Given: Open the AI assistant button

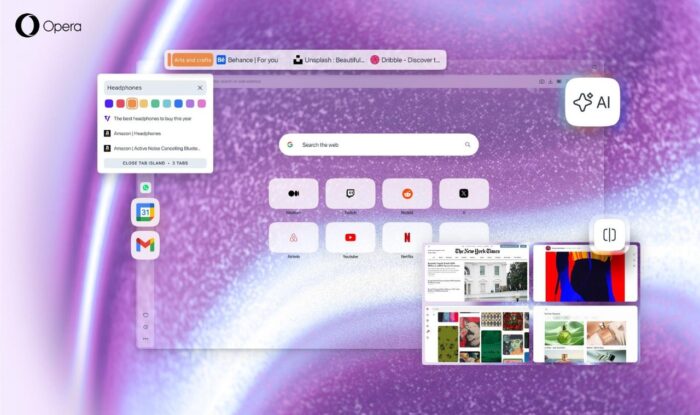Looking at the screenshot, I should (x=592, y=102).
